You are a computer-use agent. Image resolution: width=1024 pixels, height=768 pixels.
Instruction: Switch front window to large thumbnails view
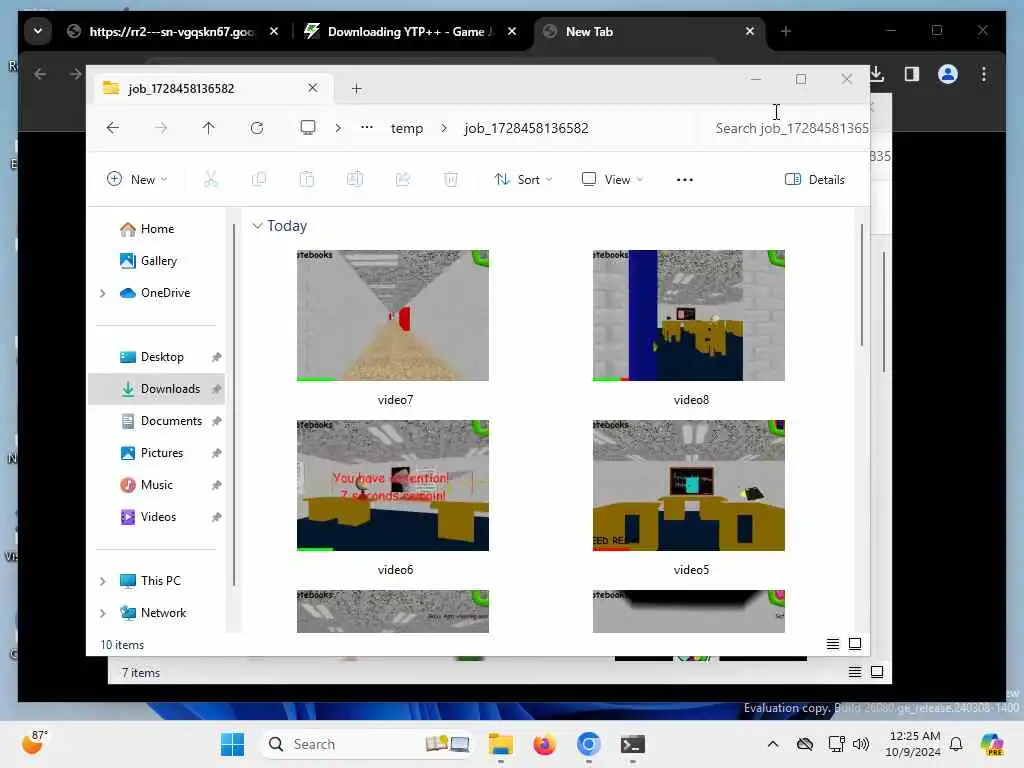(x=855, y=645)
